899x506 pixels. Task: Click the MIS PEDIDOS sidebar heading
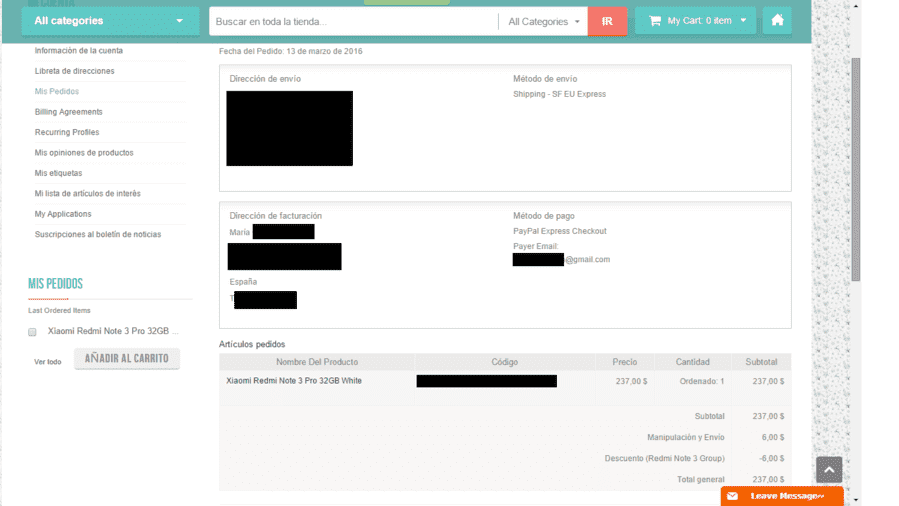(x=56, y=284)
